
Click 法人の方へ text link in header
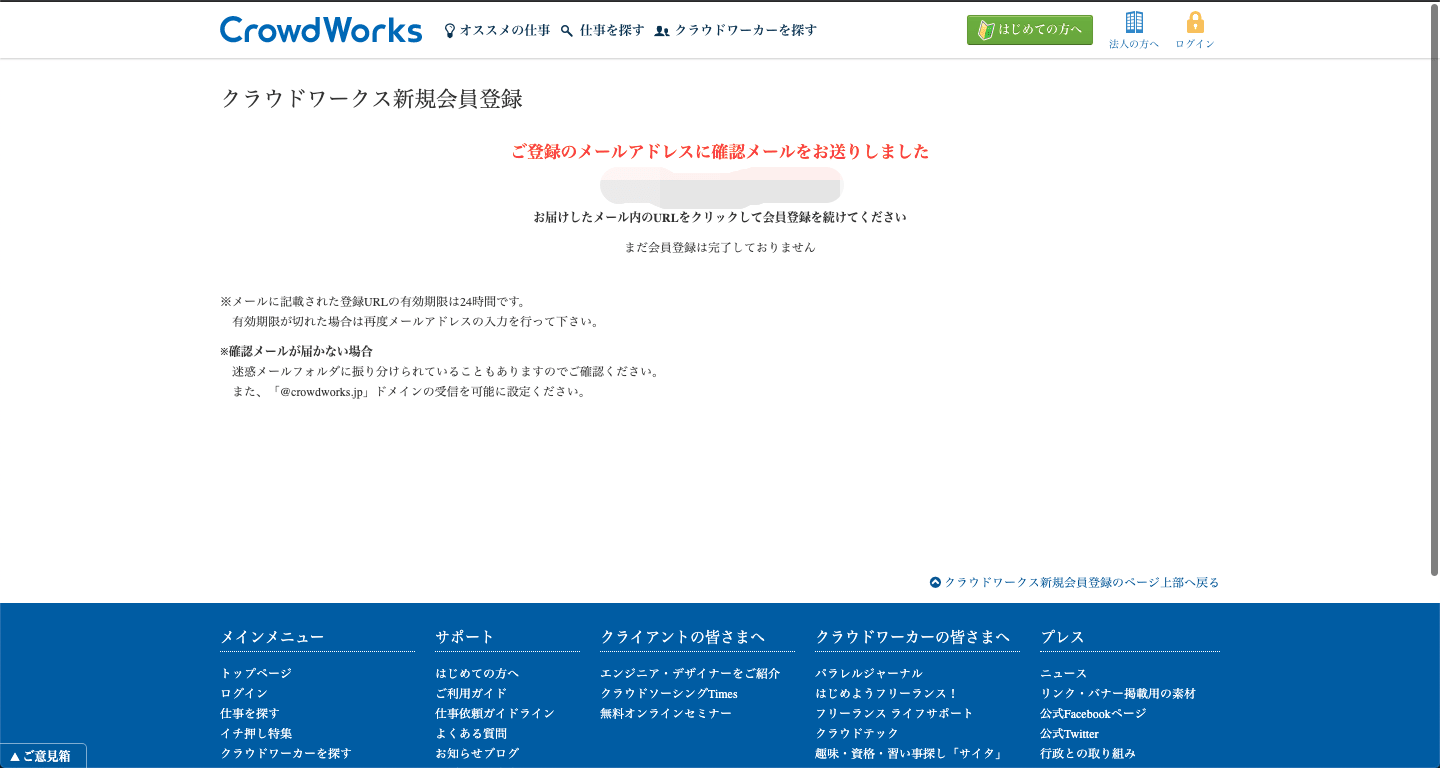(1134, 44)
